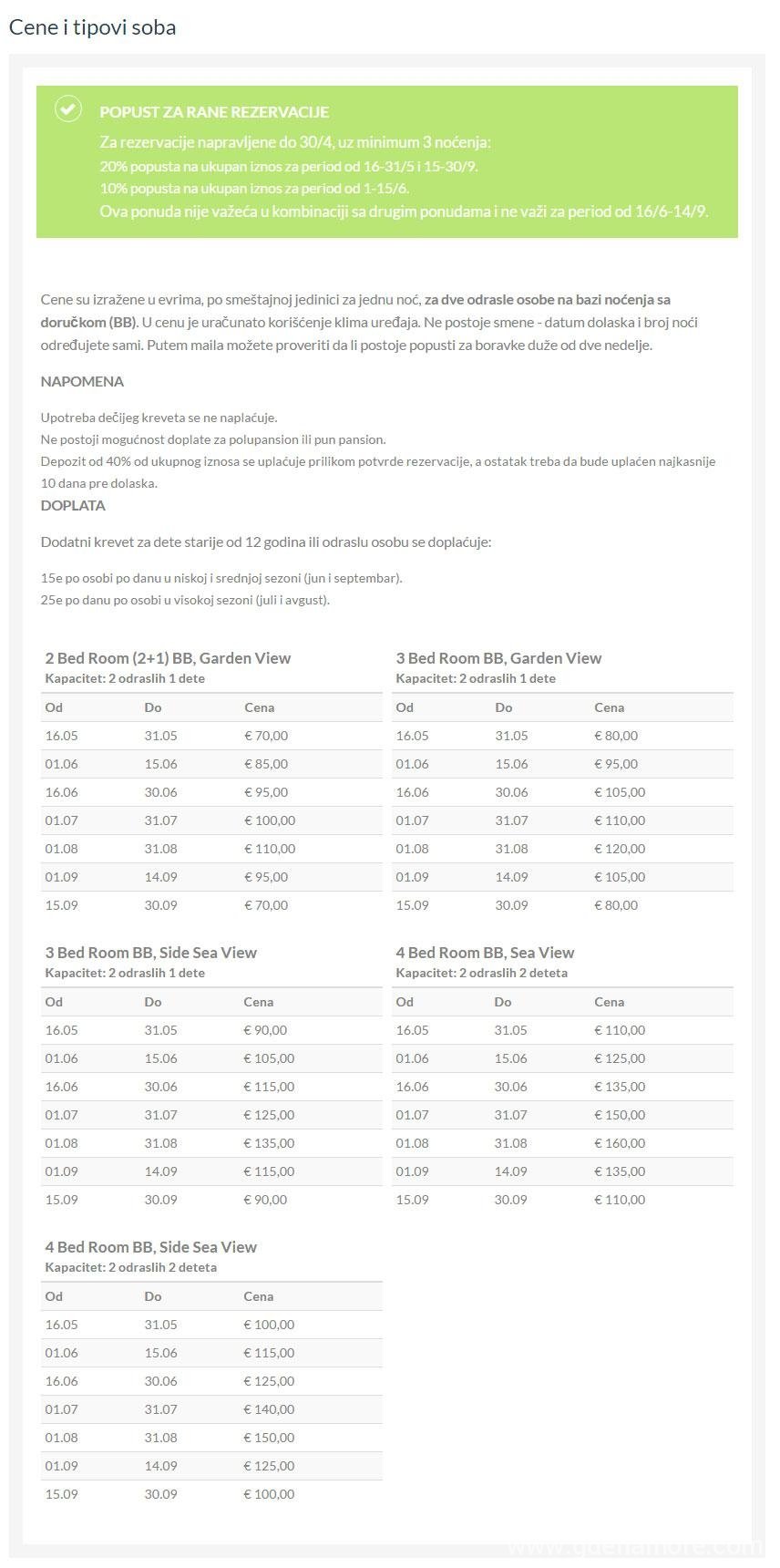This screenshot has width=780, height=1568.
Task: Click "Od" header in 2 Bed Room table
Action: tap(54, 707)
